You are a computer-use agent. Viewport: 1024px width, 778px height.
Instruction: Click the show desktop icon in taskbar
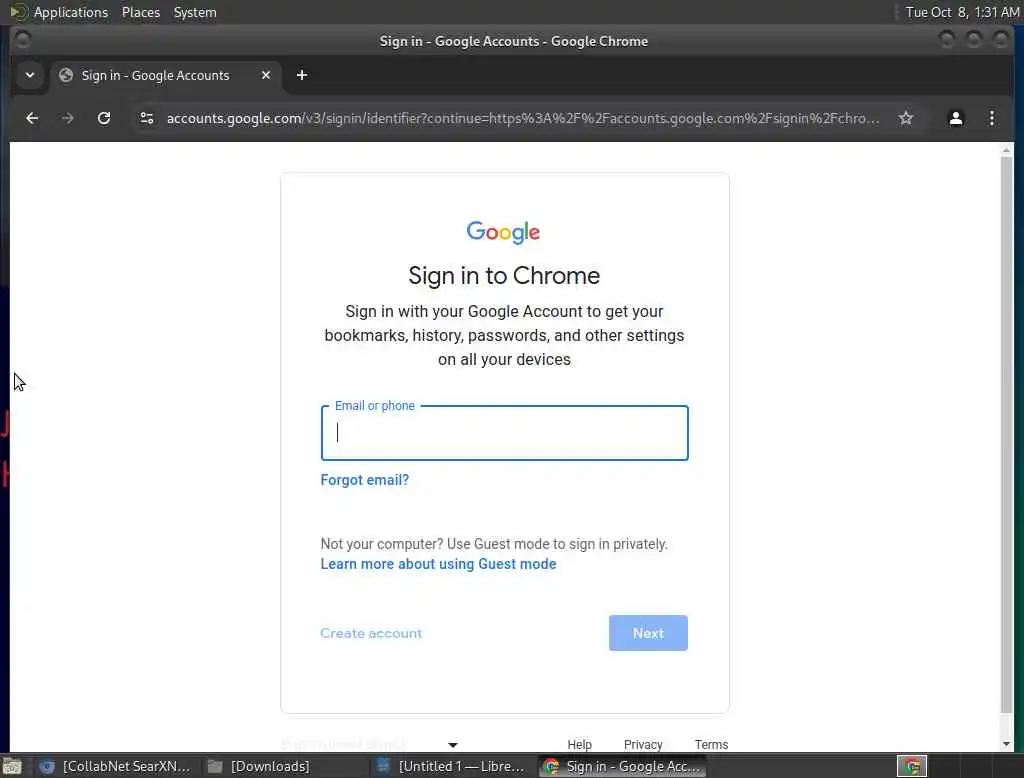pos(12,766)
